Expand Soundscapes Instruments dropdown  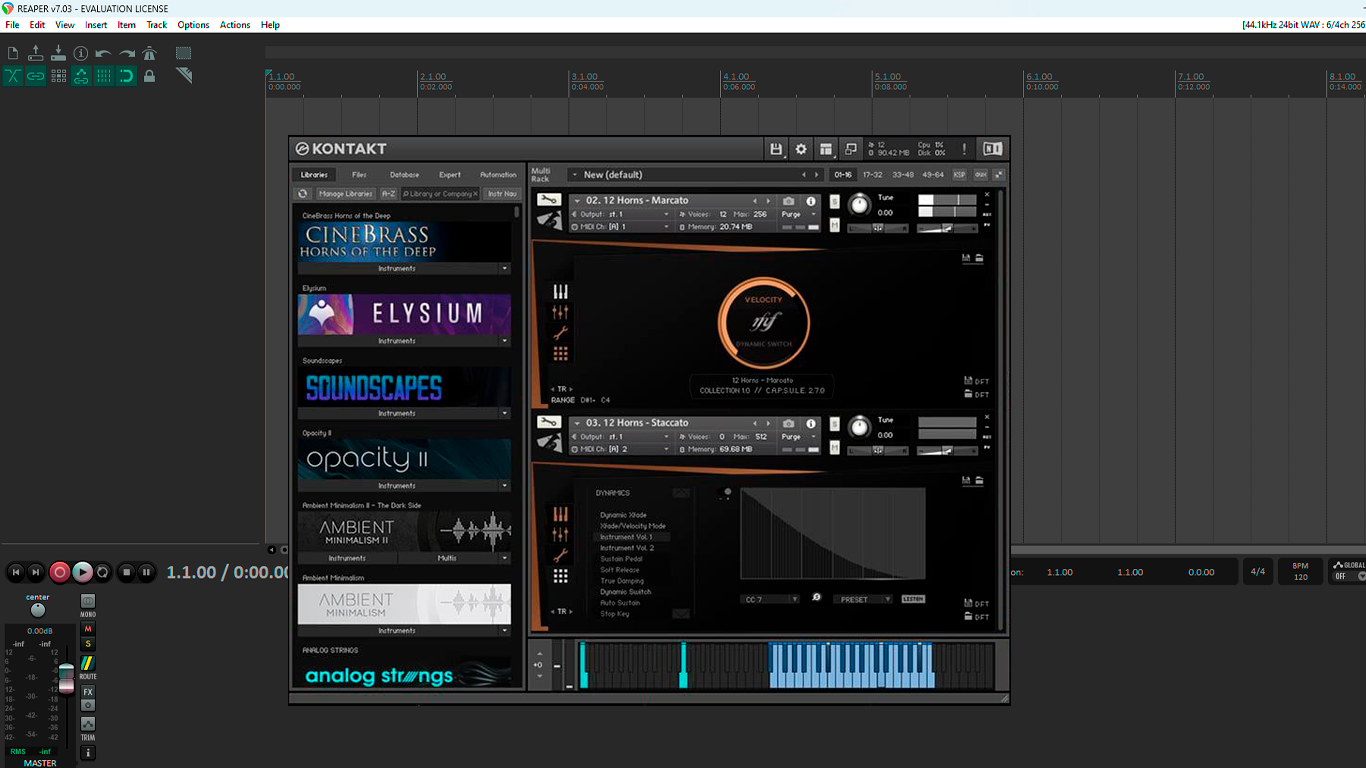[x=504, y=413]
